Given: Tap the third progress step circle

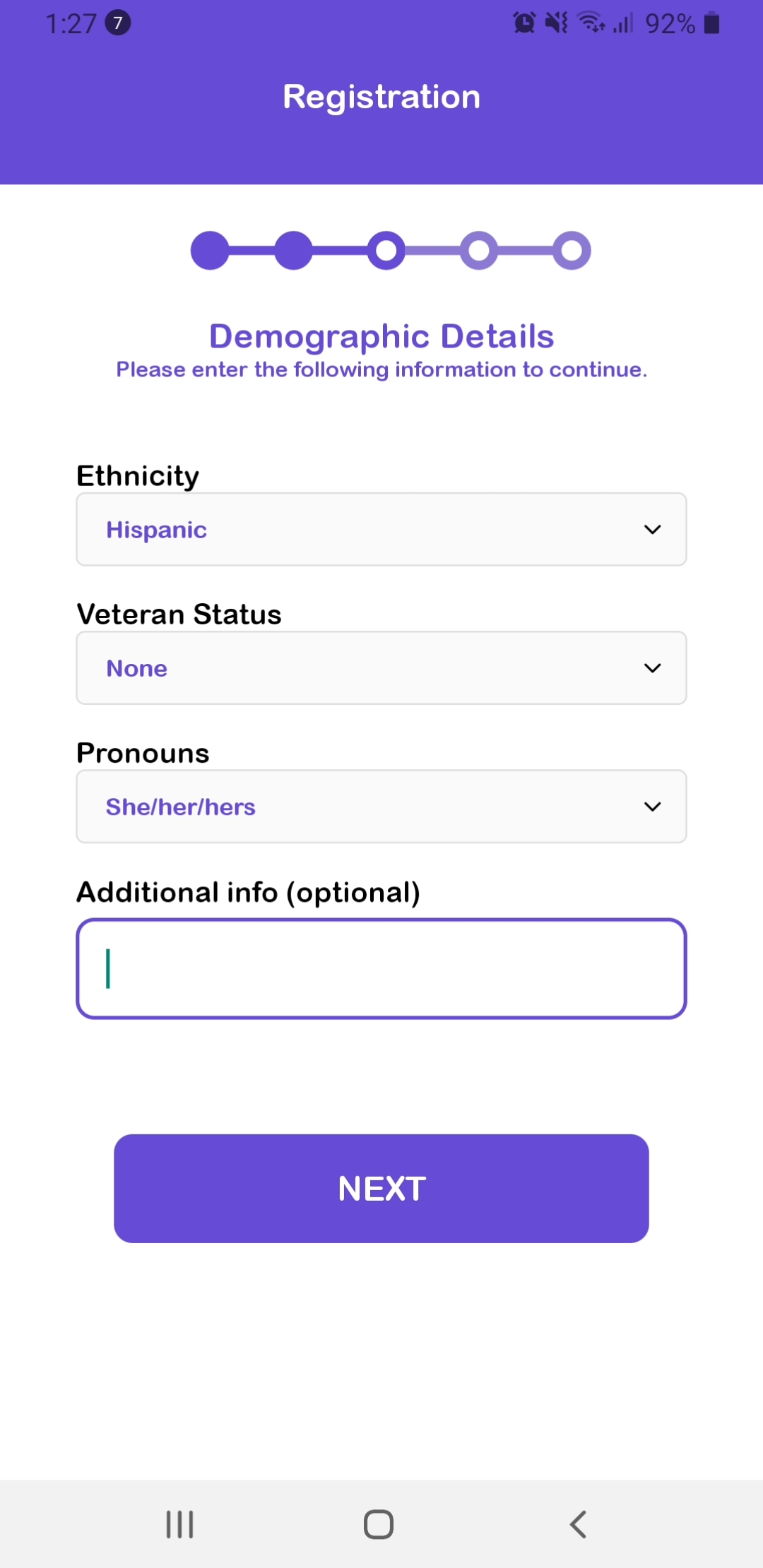Looking at the screenshot, I should 386,250.
